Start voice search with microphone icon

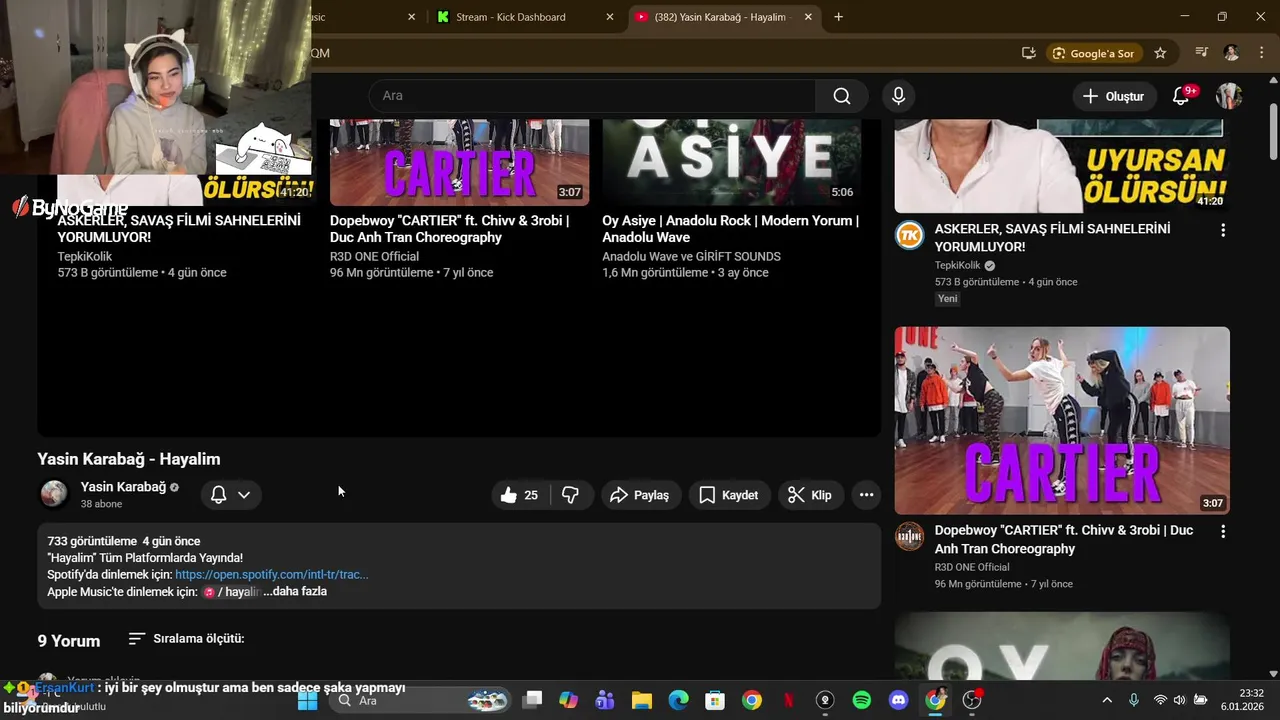898,96
